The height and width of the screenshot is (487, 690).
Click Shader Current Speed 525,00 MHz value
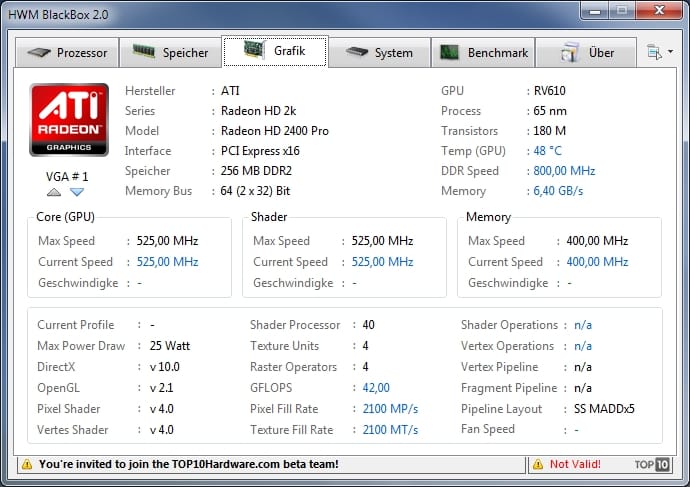(382, 262)
